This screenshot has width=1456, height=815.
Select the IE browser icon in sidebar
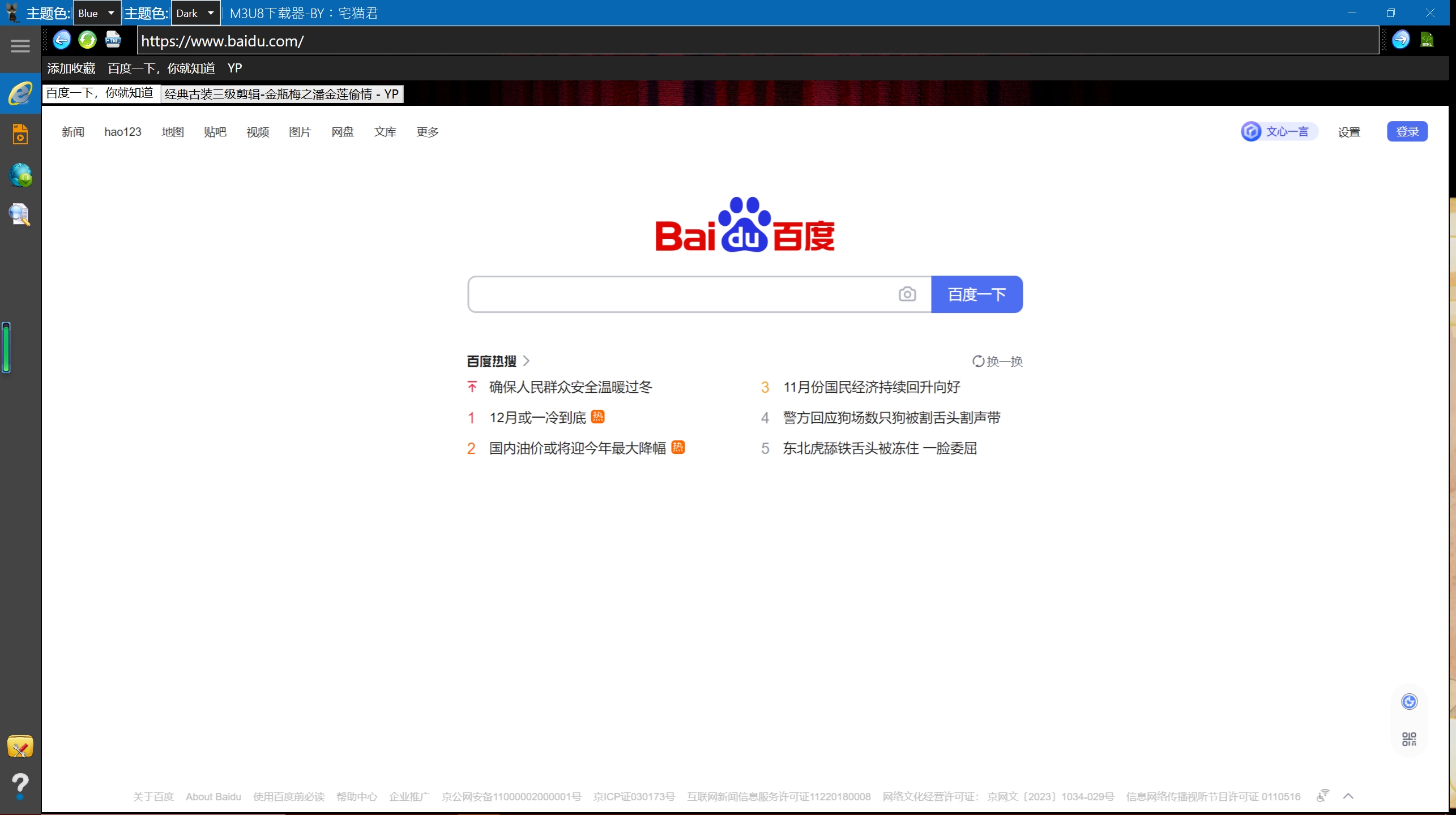tap(20, 93)
